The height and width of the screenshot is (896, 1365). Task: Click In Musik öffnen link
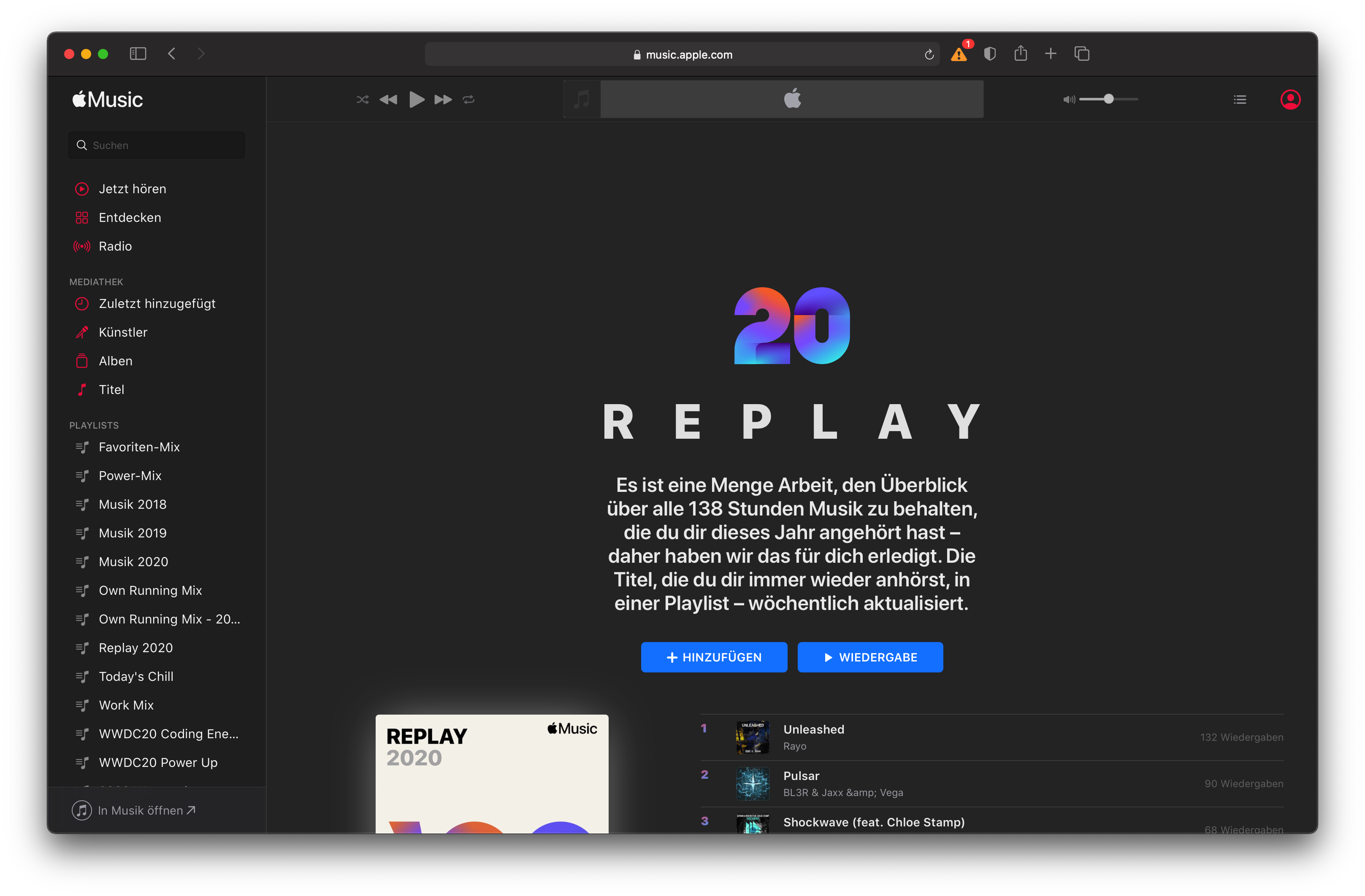point(134,810)
